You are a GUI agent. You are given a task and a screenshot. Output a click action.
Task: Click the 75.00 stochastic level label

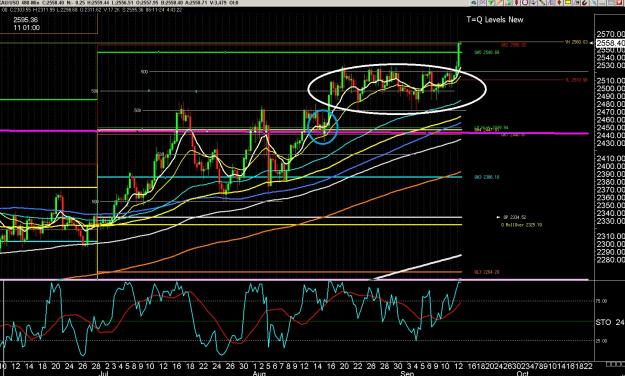[601, 301]
